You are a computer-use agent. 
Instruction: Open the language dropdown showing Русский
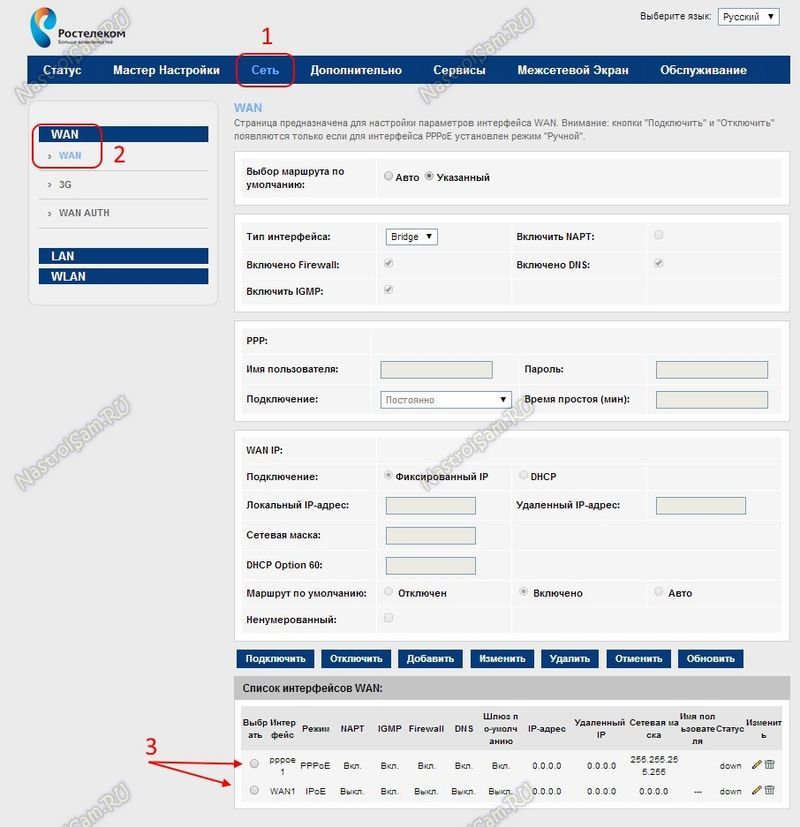748,17
